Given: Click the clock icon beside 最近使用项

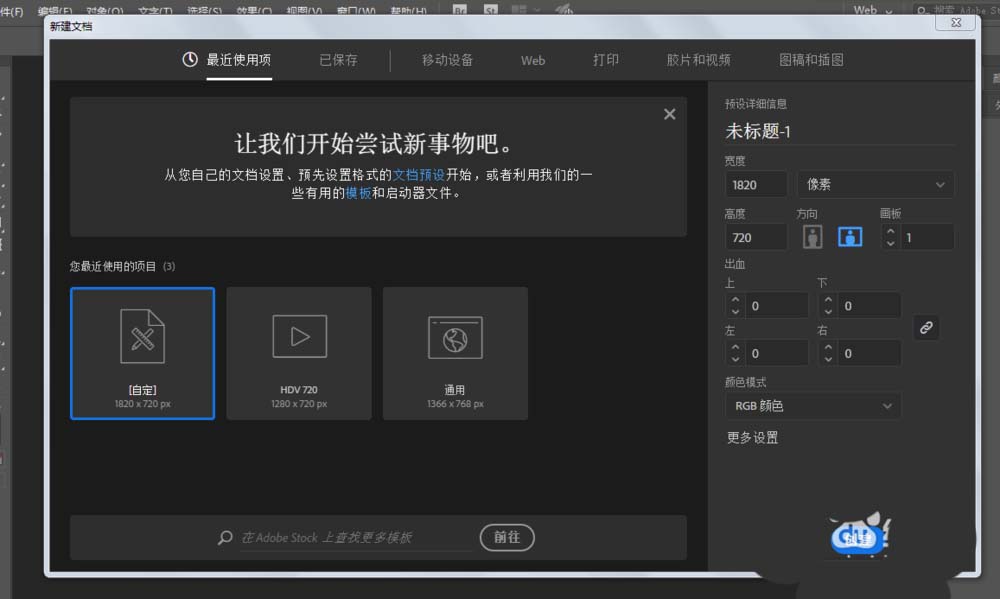Looking at the screenshot, I should (189, 59).
